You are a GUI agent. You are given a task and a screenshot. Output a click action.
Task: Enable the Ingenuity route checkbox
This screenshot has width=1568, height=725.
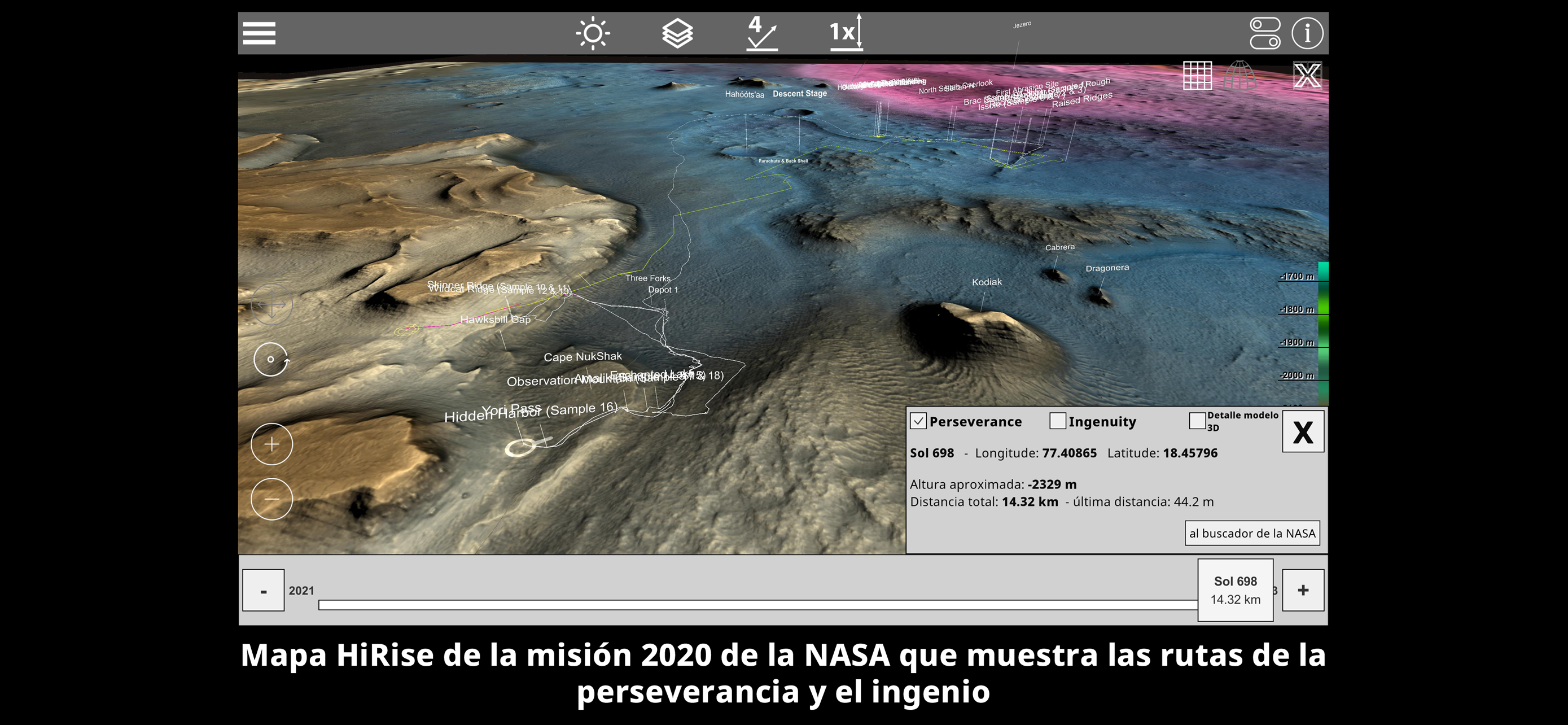click(1058, 421)
